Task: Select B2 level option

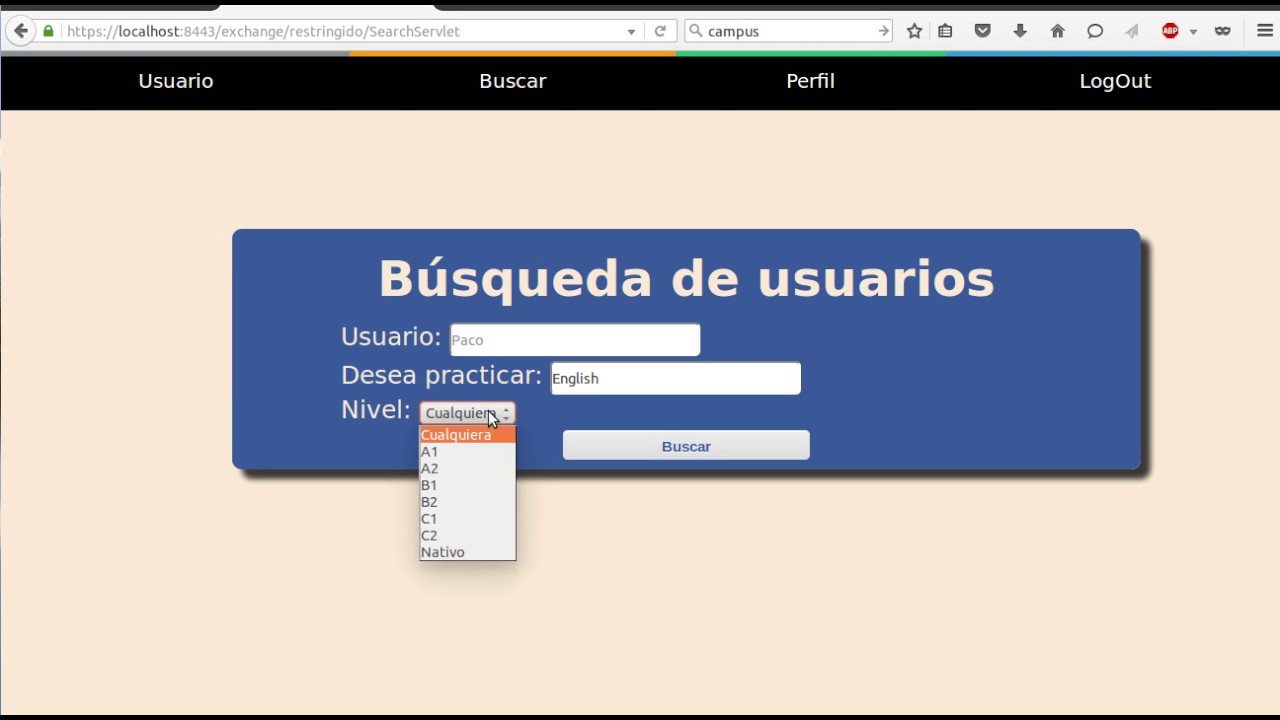Action: pyautogui.click(x=467, y=502)
